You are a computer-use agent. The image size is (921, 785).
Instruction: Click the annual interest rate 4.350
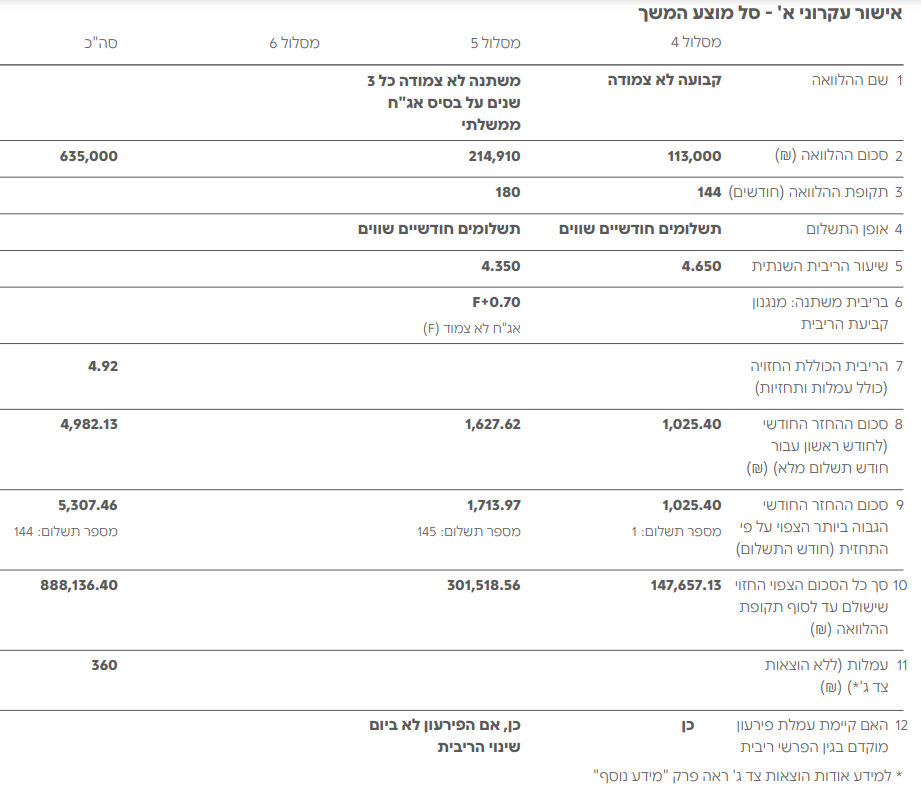coord(502,265)
